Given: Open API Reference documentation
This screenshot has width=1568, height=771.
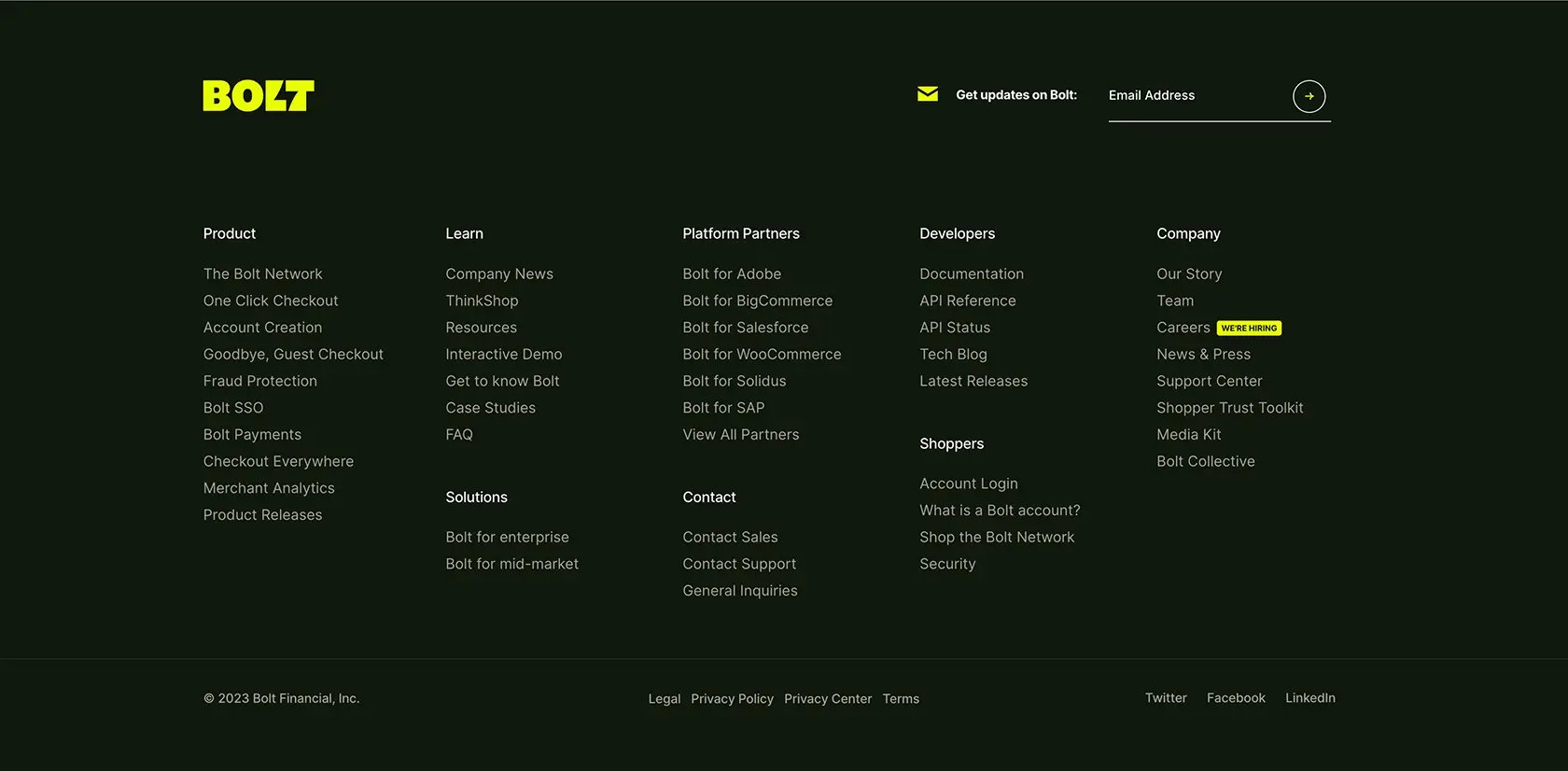Looking at the screenshot, I should [968, 301].
